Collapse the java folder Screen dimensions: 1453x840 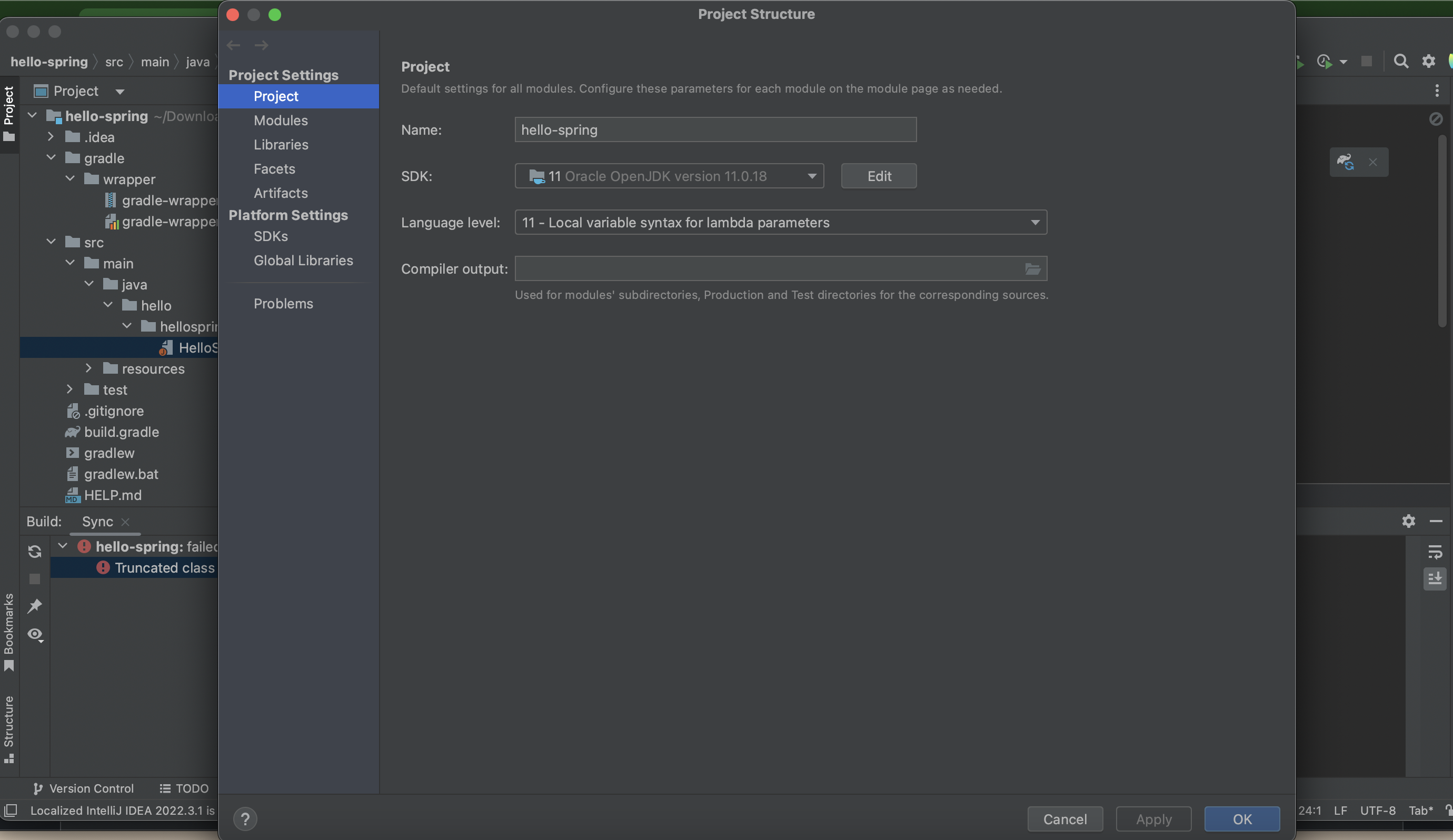[88, 284]
